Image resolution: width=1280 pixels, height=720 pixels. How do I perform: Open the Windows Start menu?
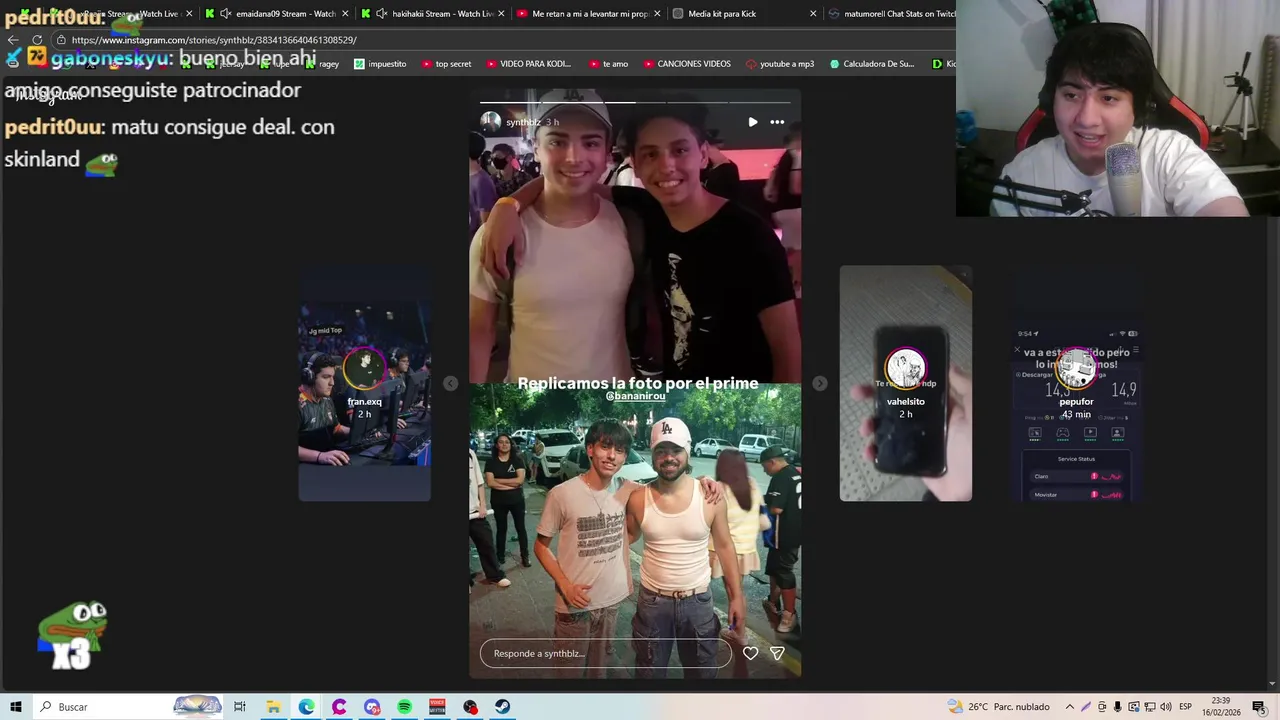coord(15,707)
